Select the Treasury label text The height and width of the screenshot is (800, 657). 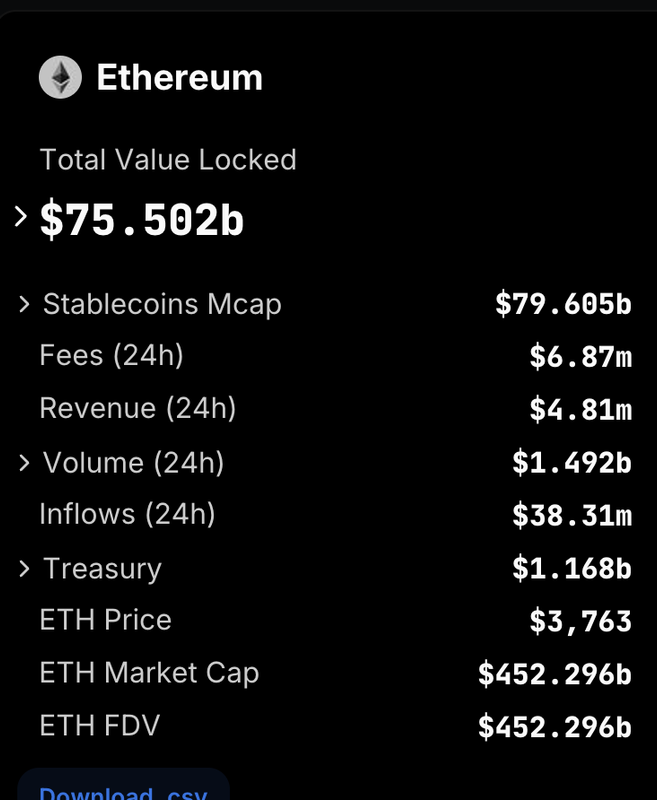click(x=103, y=569)
